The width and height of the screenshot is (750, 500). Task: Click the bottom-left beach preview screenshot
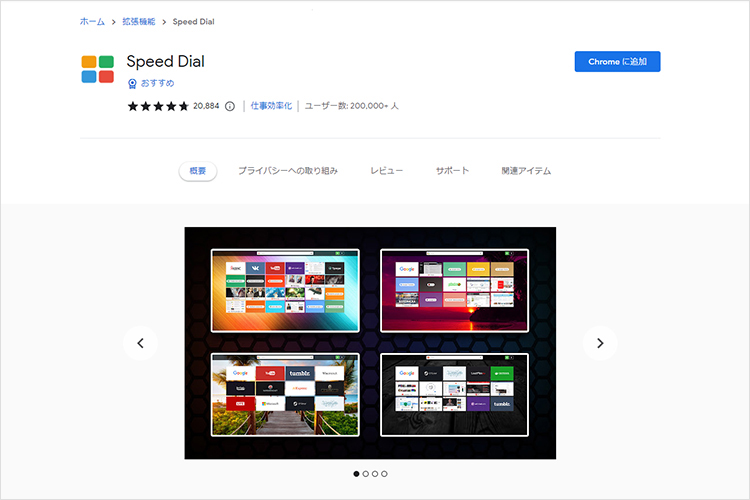(285, 395)
